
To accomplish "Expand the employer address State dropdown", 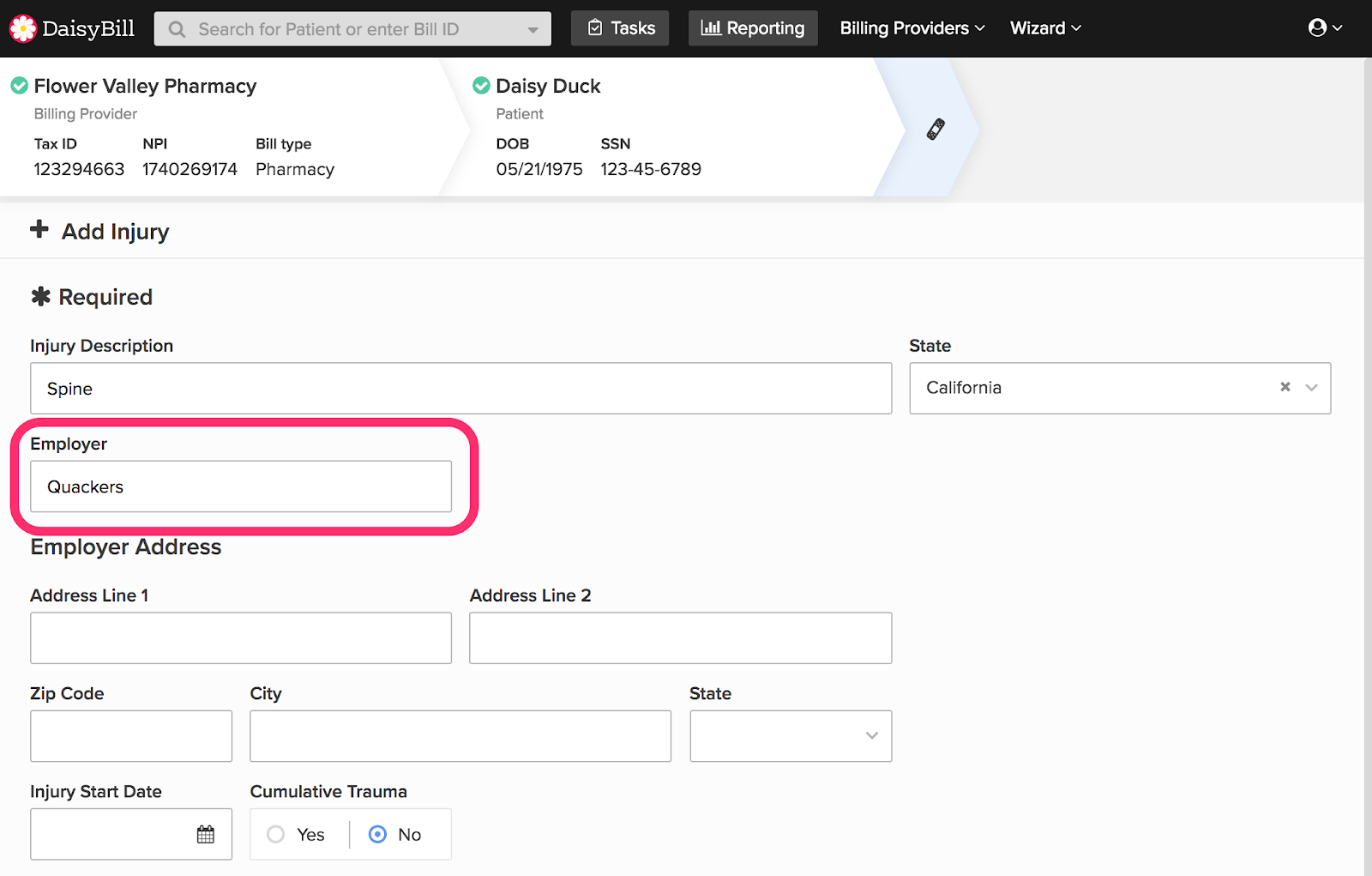I will (x=791, y=735).
